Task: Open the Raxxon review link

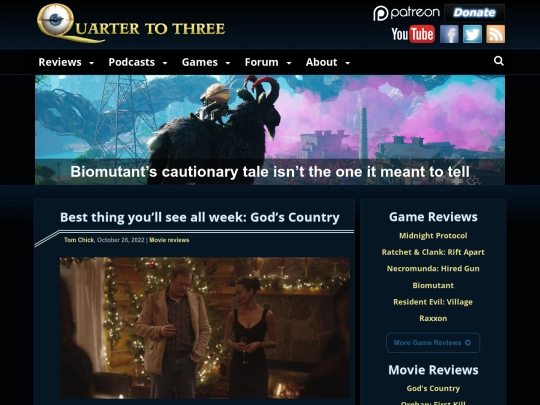Action: [x=433, y=319]
